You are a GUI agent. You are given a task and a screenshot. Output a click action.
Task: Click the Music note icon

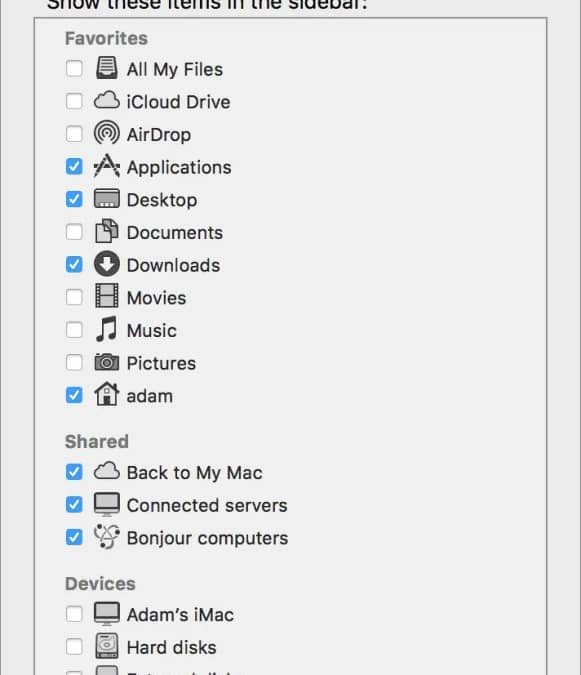coord(106,329)
